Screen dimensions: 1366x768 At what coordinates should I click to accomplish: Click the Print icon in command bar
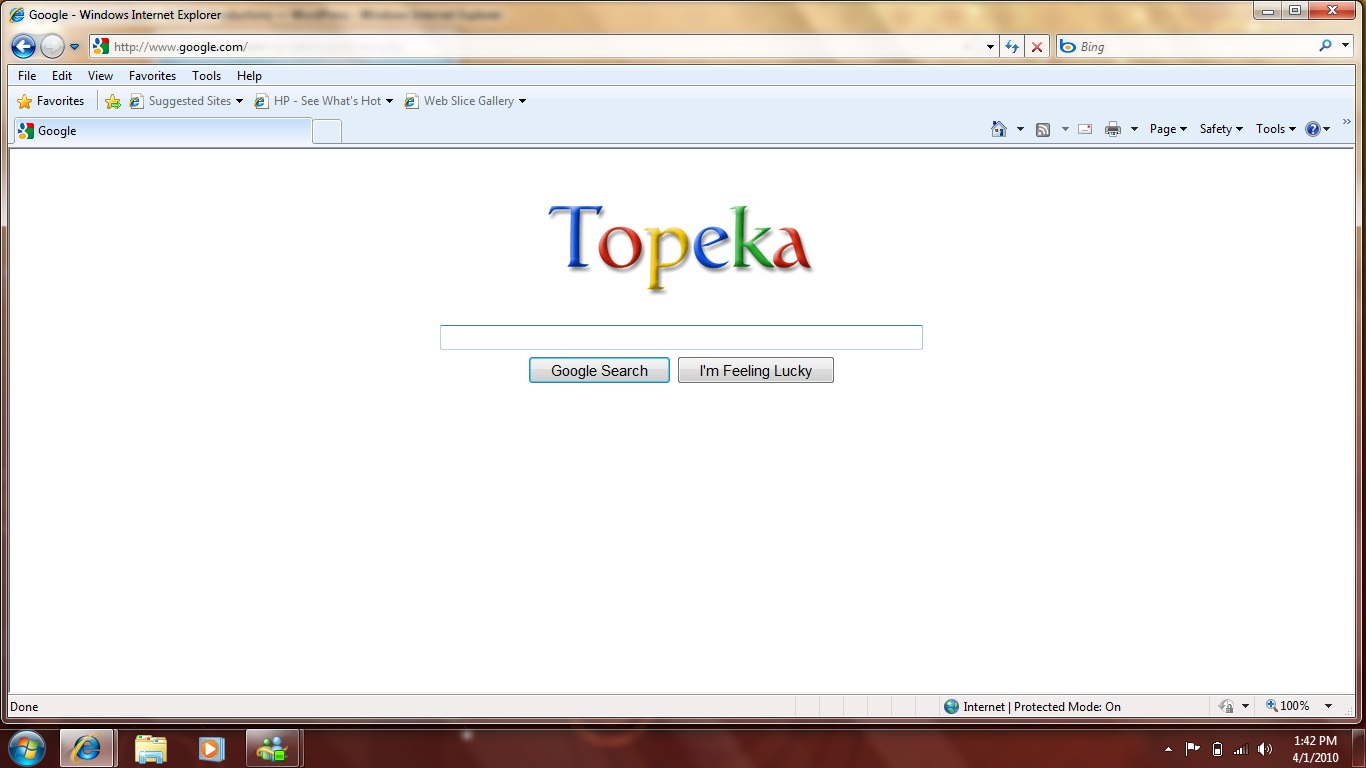point(1112,129)
